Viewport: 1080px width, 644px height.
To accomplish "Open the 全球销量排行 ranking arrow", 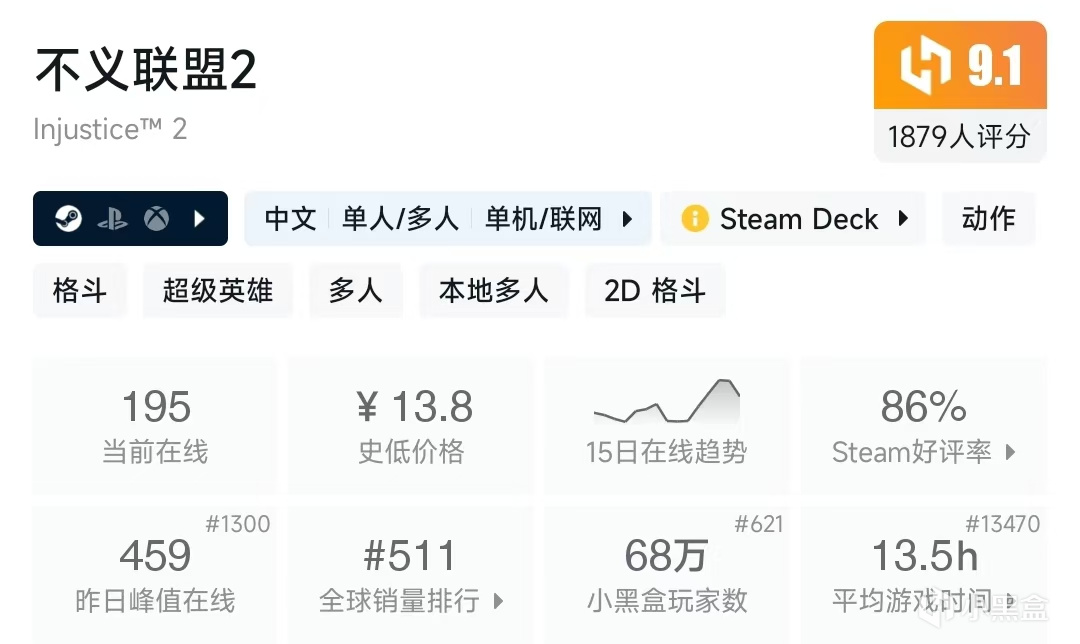I will [498, 601].
